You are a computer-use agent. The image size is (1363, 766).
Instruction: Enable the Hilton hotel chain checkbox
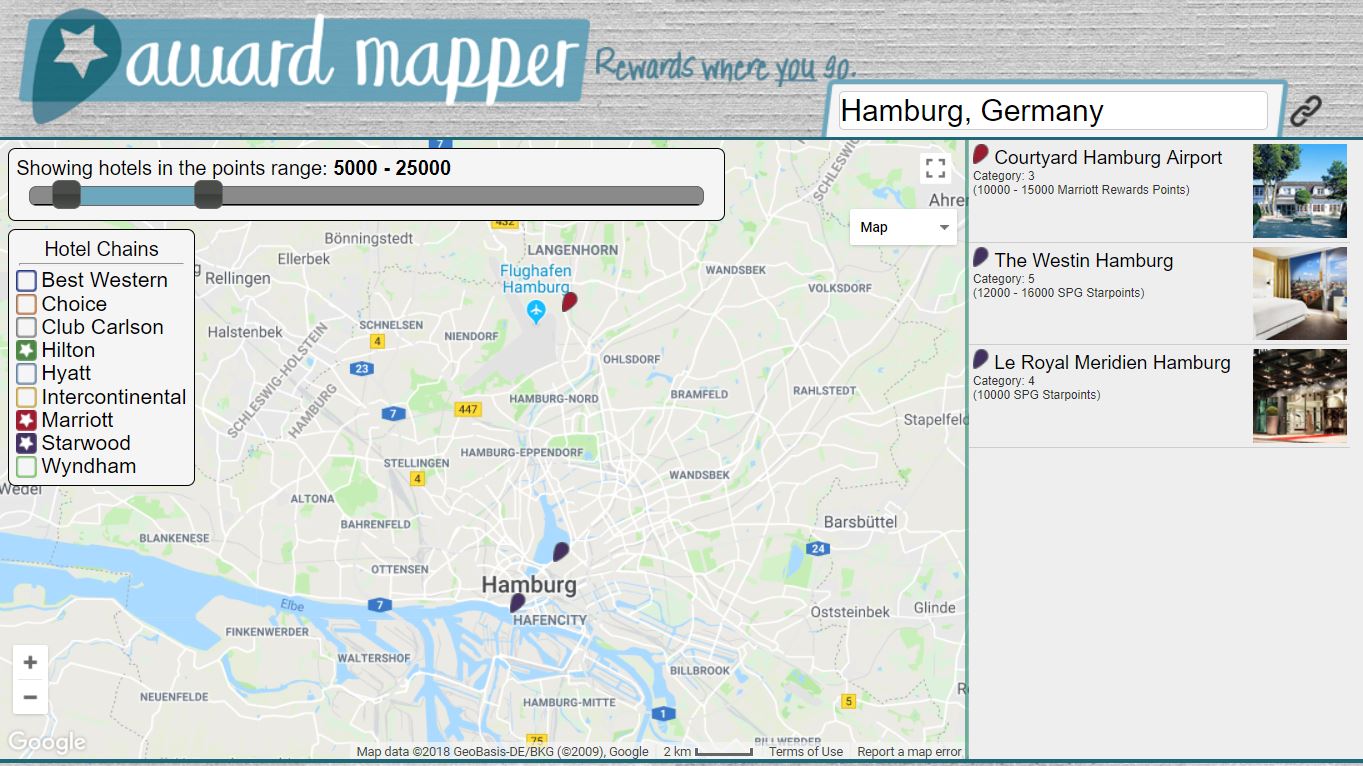(27, 349)
